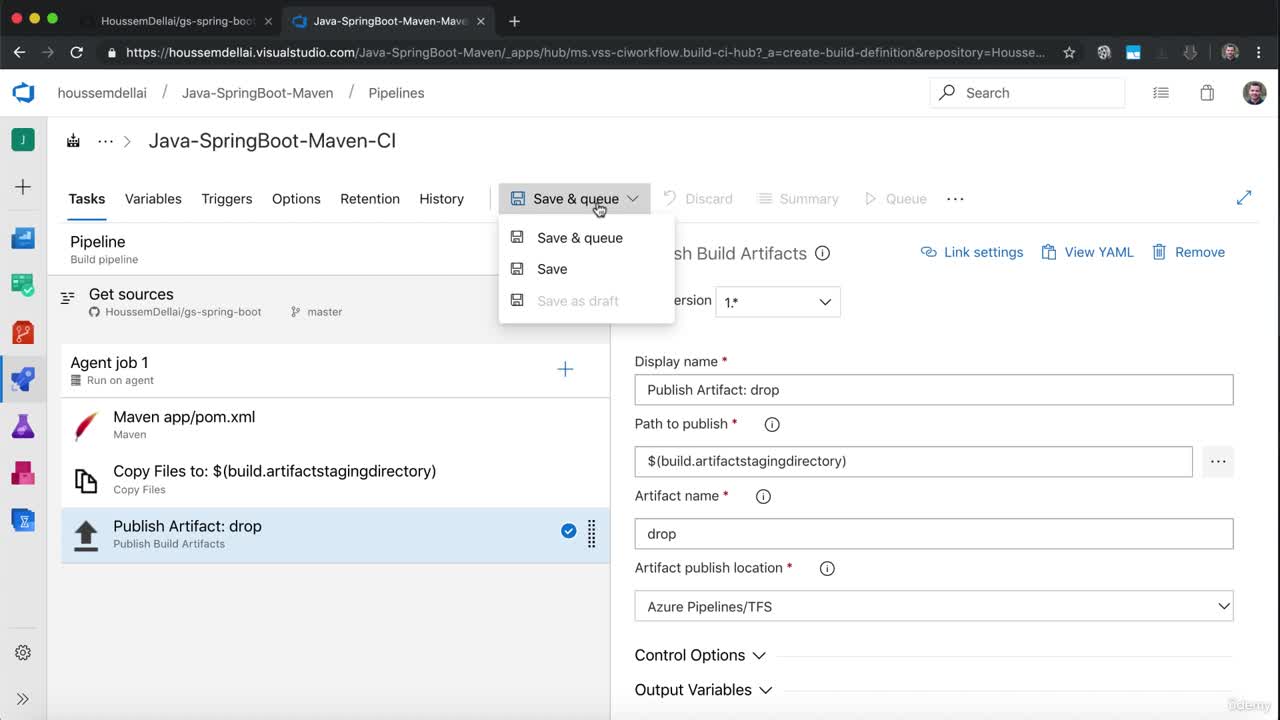The height and width of the screenshot is (720, 1280).
Task: Click the Path to publish input field
Action: (x=914, y=461)
